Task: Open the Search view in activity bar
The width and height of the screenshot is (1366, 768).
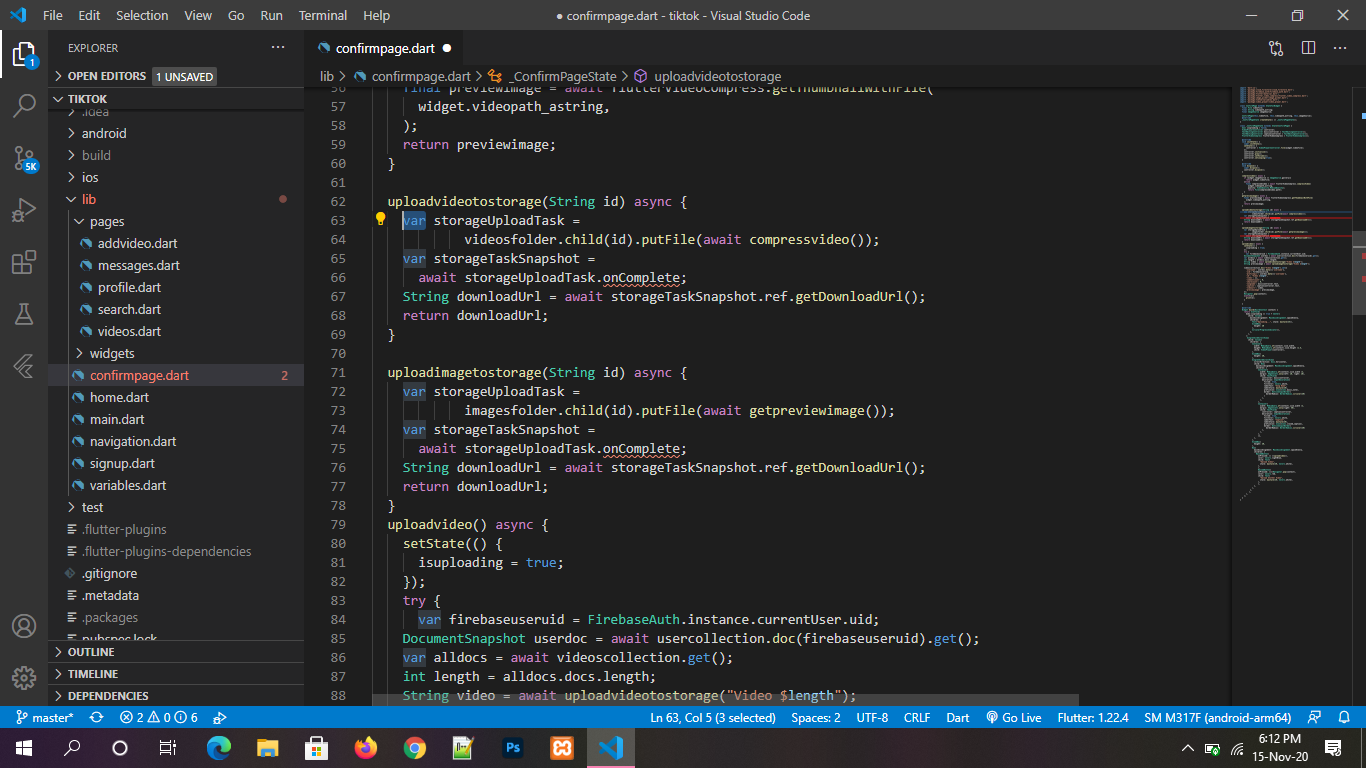Action: click(x=24, y=105)
